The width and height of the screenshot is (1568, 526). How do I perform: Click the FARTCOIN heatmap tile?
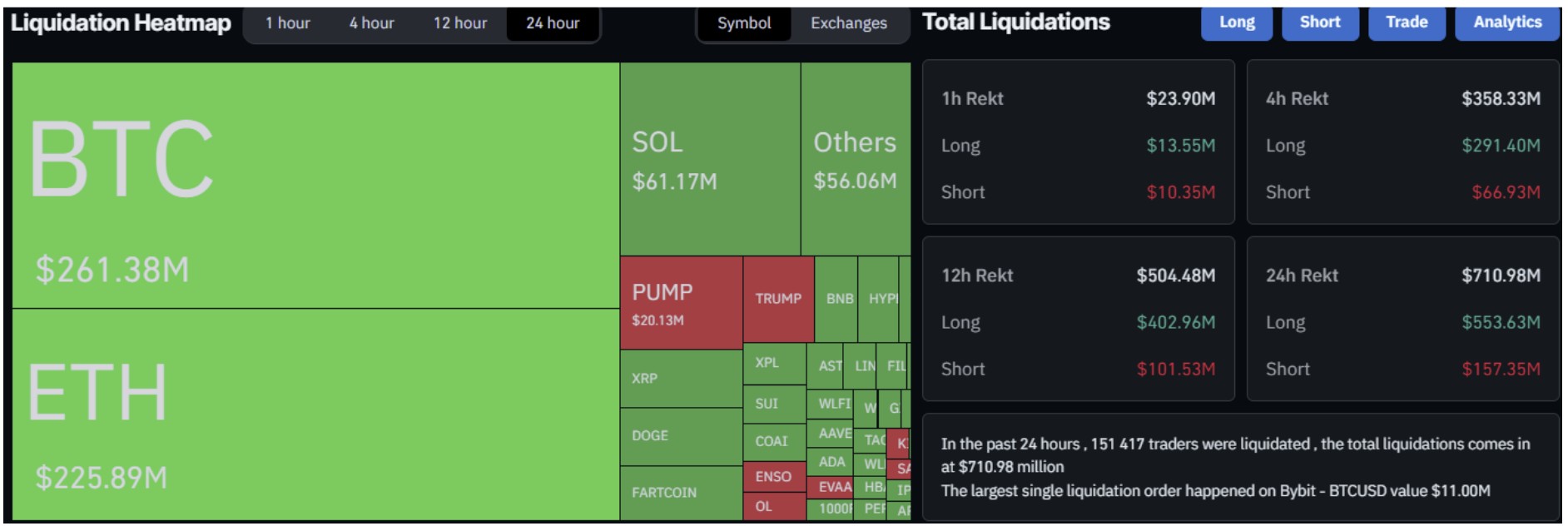680,493
